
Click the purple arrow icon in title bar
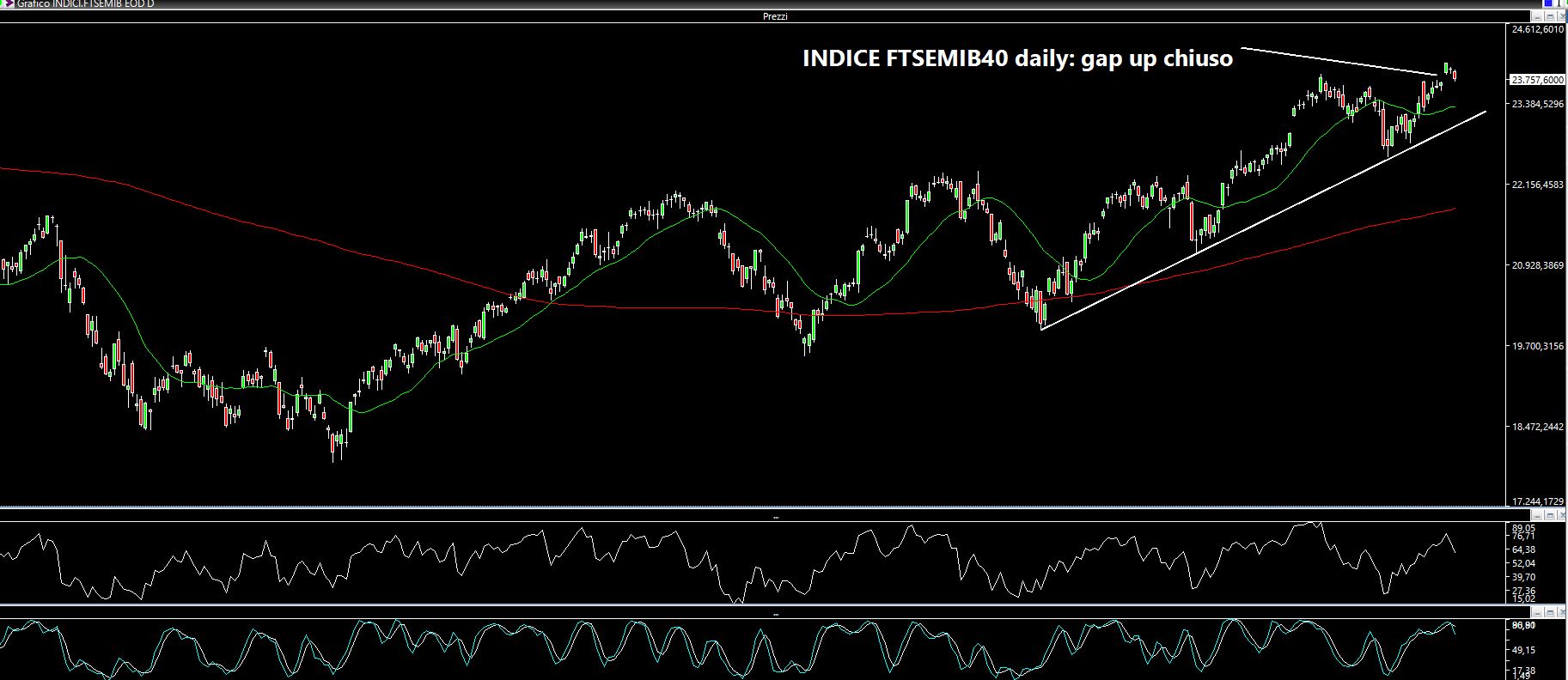pyautogui.click(x=8, y=4)
